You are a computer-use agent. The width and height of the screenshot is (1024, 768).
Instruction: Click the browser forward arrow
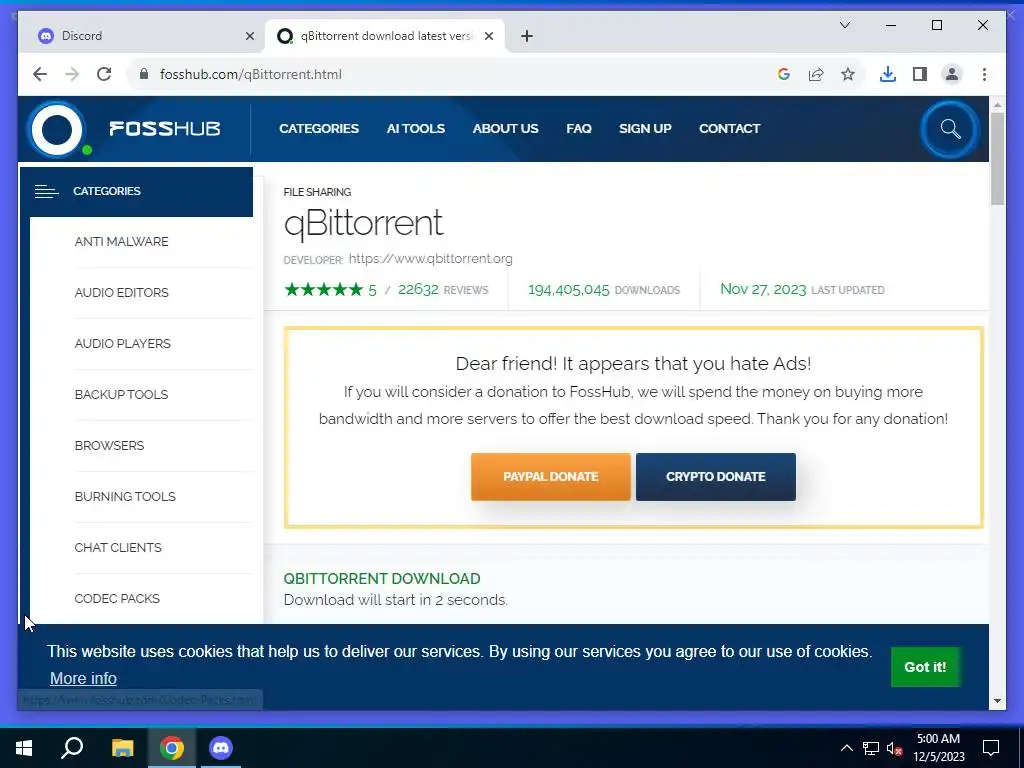pos(72,74)
